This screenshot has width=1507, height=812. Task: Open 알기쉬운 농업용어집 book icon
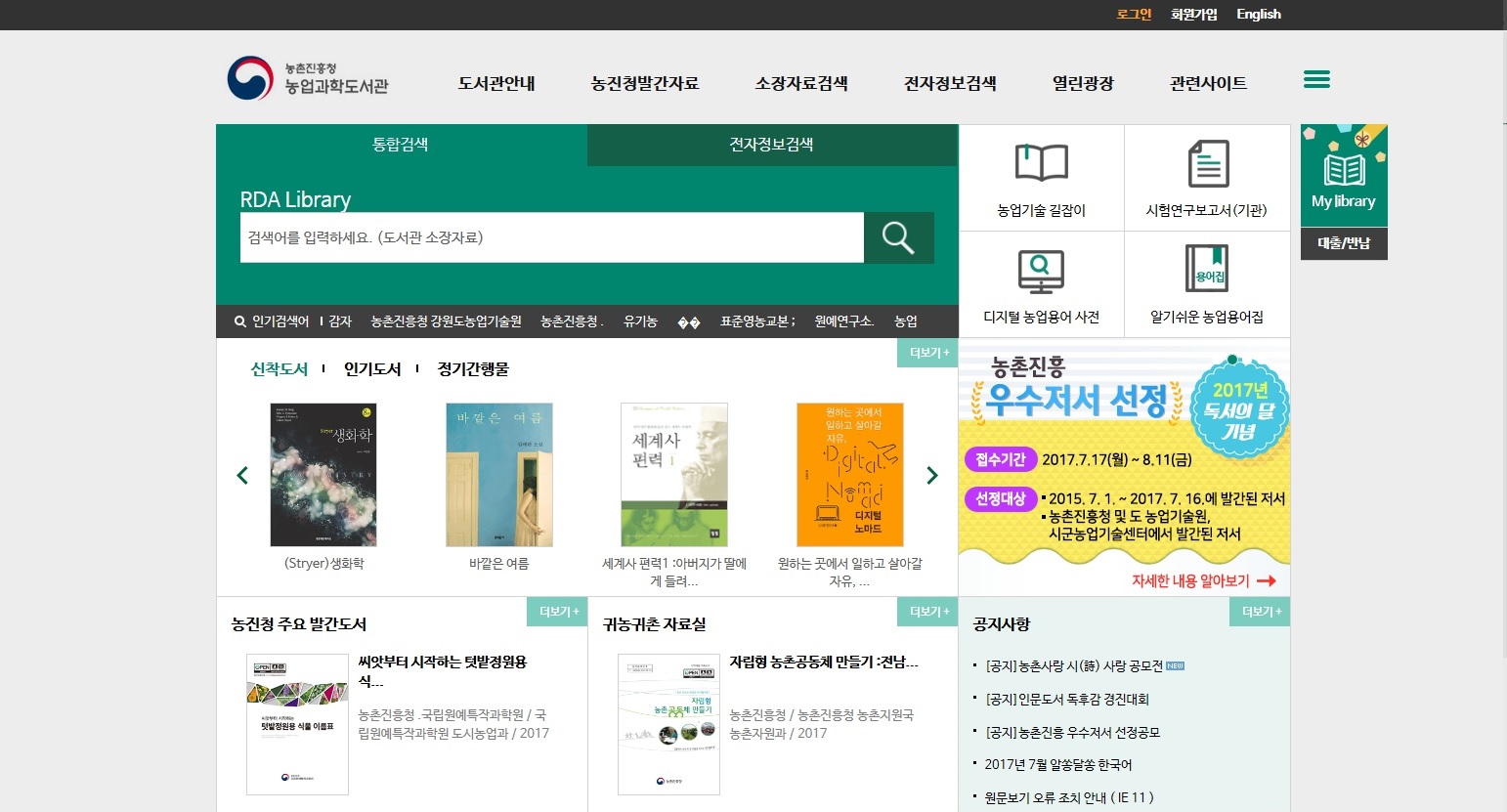point(1207,269)
